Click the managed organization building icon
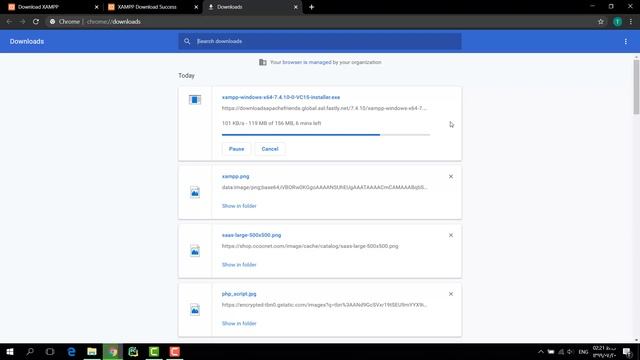 pos(262,62)
